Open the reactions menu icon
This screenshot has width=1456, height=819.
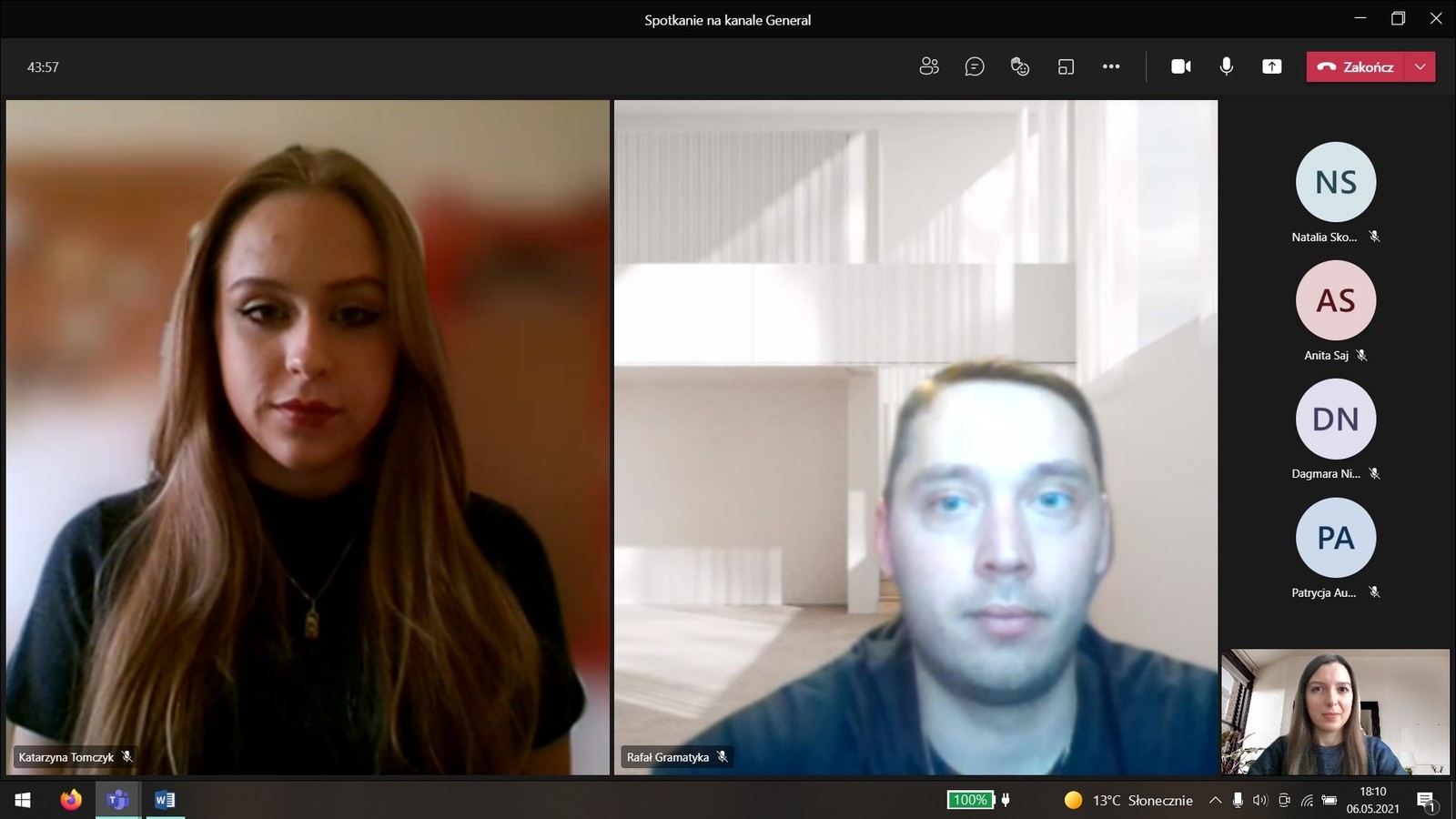(x=1020, y=66)
